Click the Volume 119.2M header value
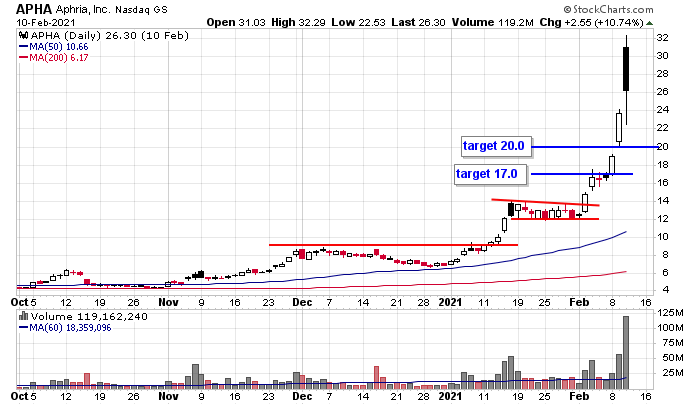This screenshot has height=405, width=700. [492, 22]
